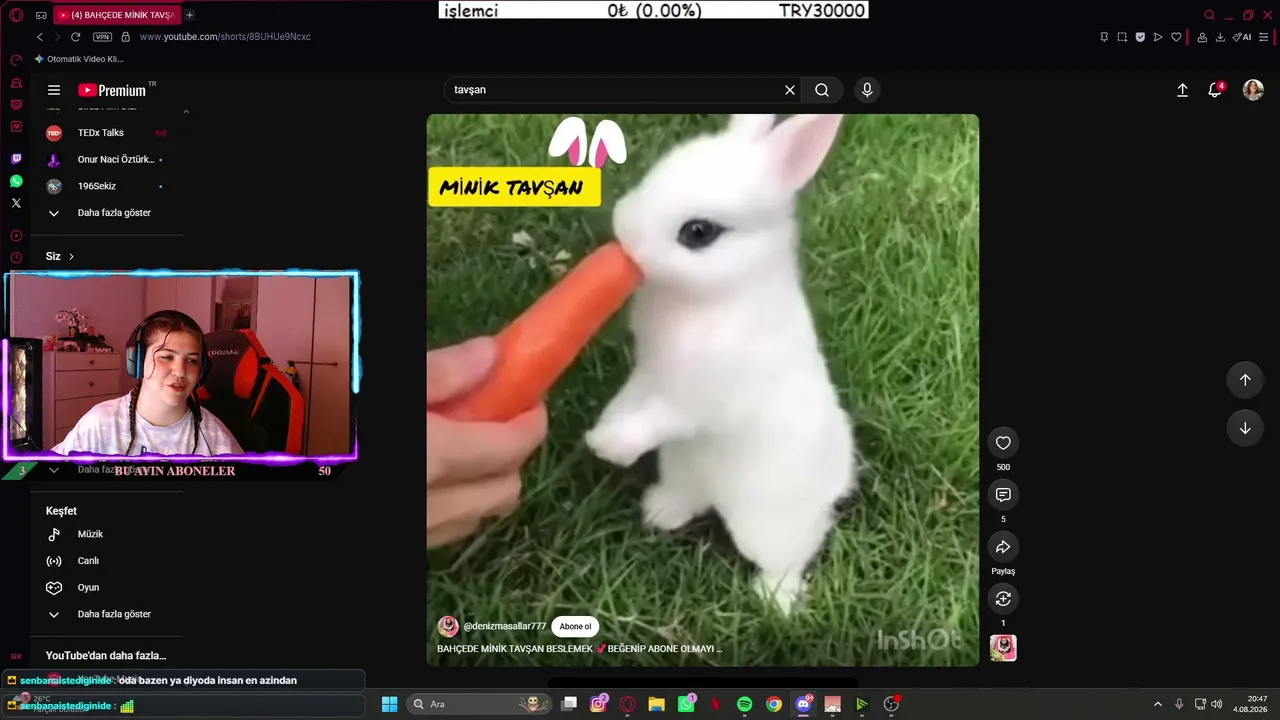Screen dimensions: 1280x720
Task: Open Onur Naci Öztürk subscription
Action: 107,160
